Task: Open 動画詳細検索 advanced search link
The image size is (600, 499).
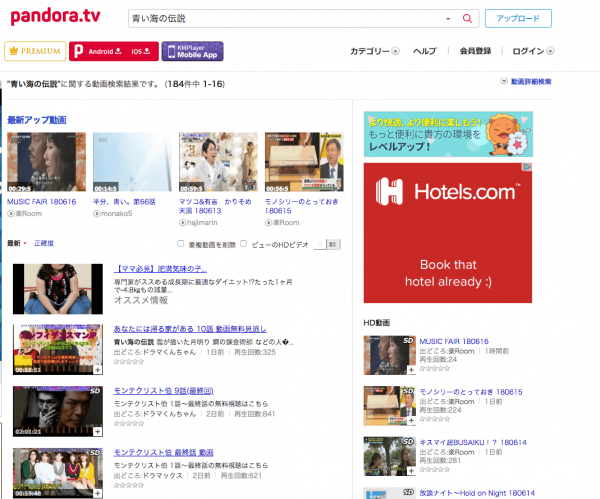Action: click(531, 82)
